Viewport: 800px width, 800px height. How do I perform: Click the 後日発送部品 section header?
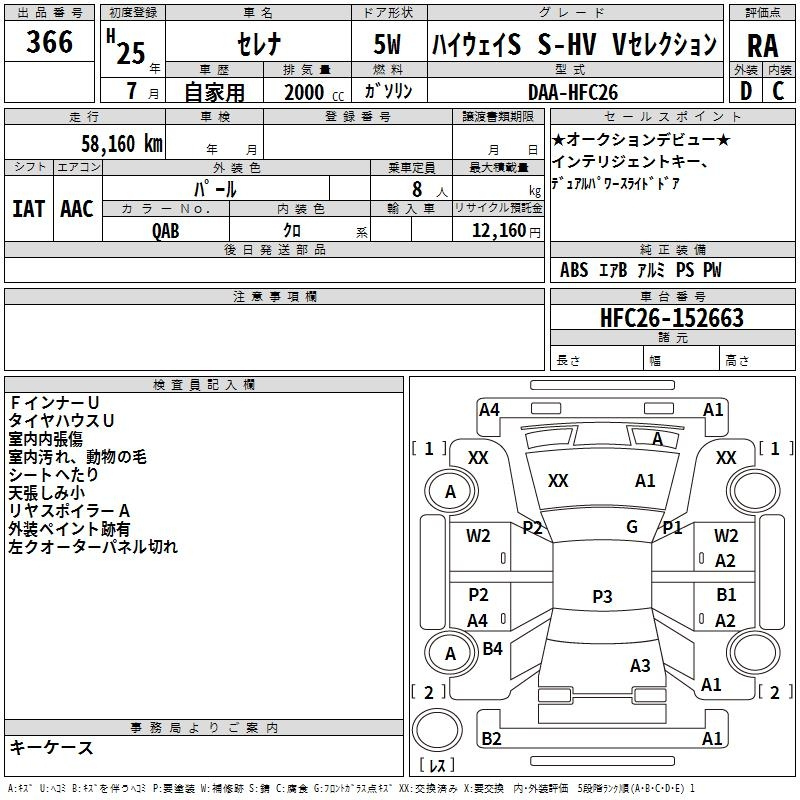tap(274, 249)
